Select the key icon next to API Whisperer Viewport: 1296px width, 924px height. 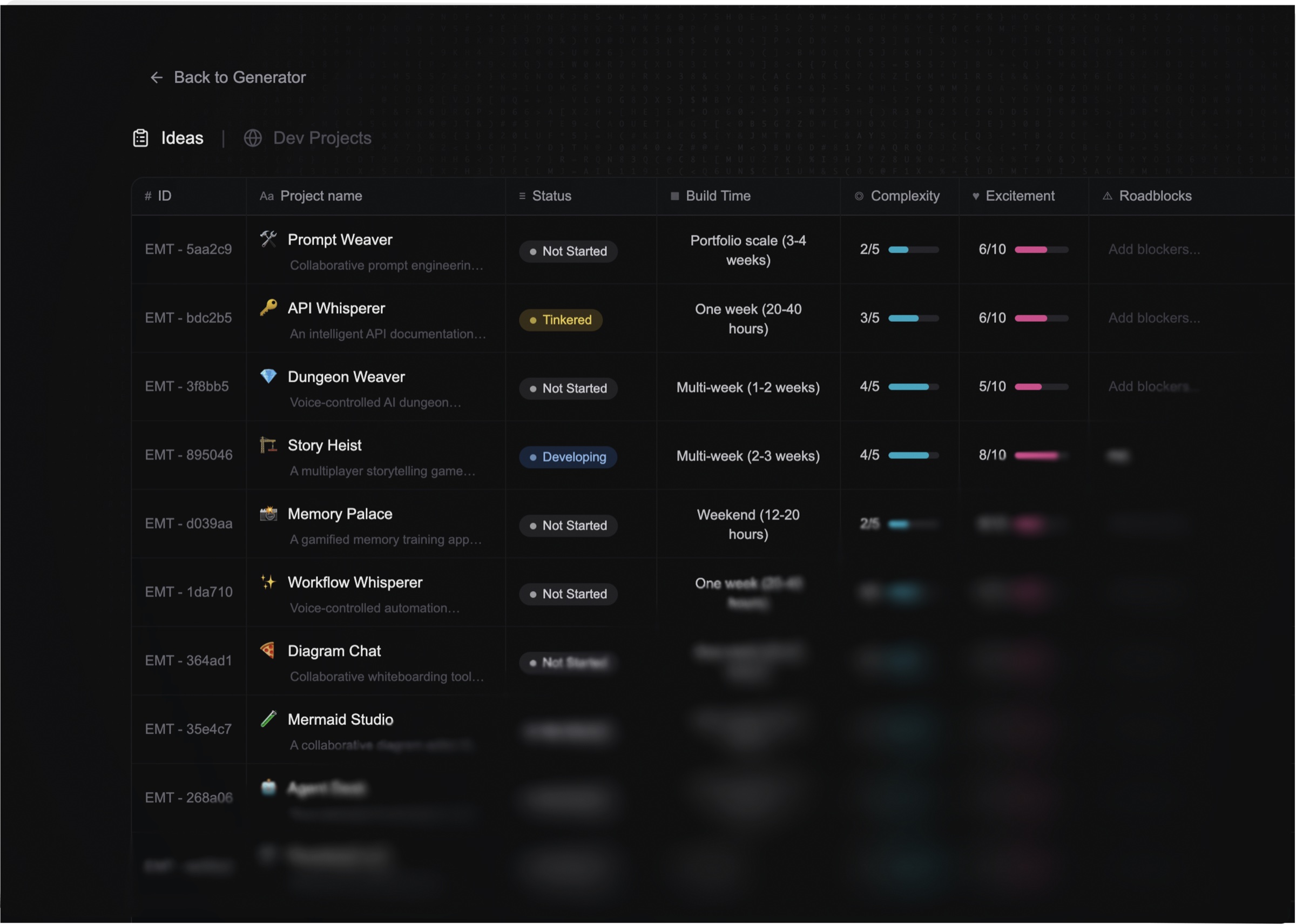(x=268, y=307)
